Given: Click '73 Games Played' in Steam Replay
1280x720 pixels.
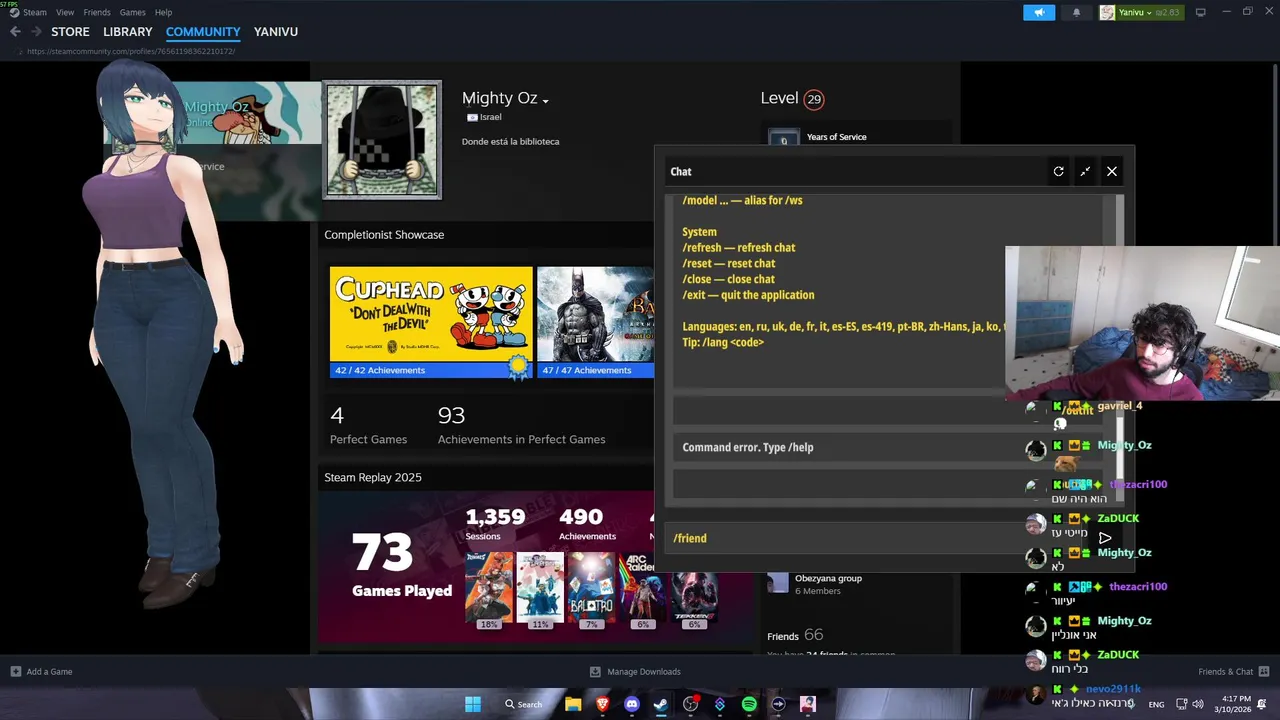Looking at the screenshot, I should pos(402,564).
